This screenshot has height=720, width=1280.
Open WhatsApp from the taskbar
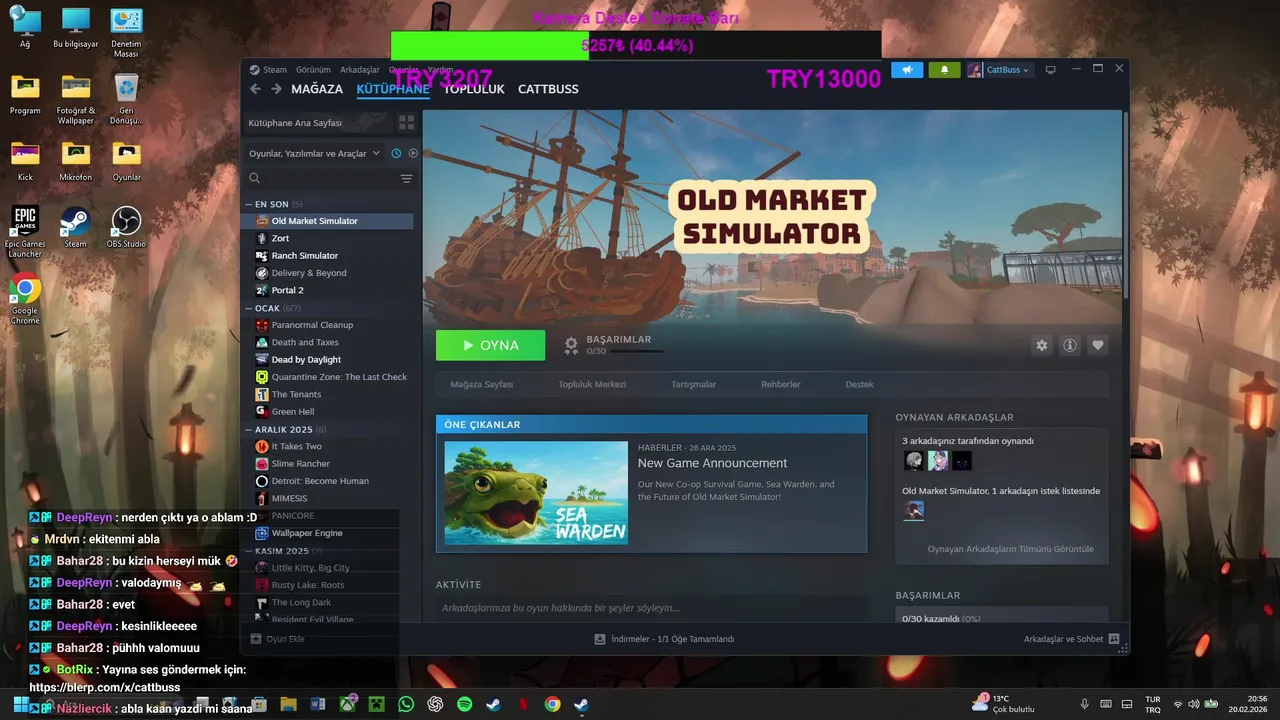coord(406,704)
